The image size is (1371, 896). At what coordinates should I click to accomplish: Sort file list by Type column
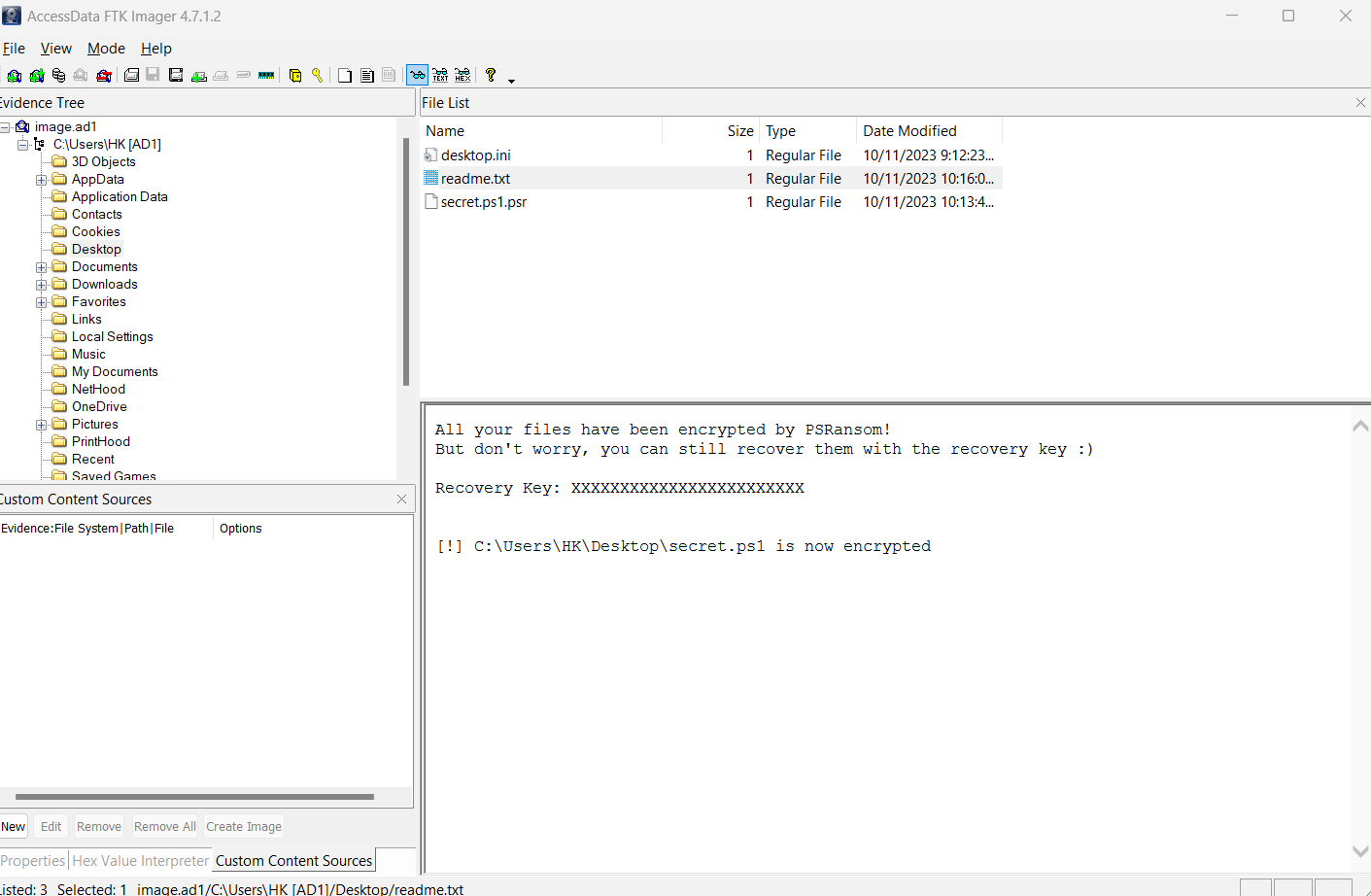[x=808, y=131]
